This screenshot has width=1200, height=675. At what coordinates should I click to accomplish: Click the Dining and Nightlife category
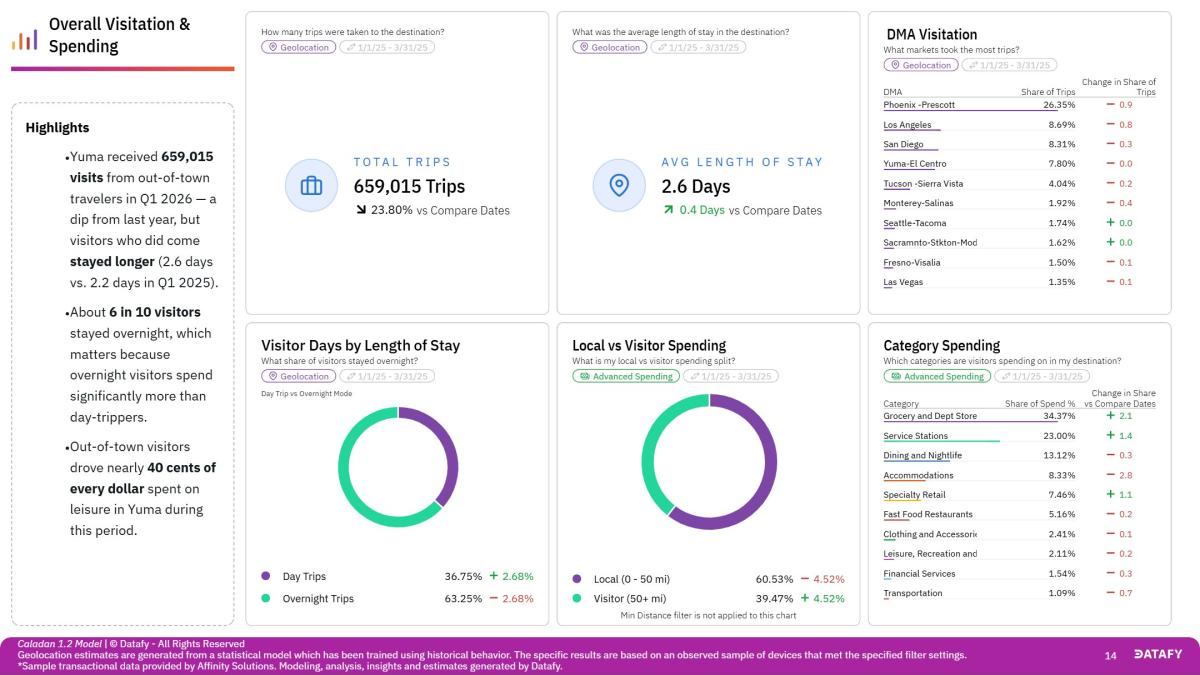pyautogui.click(x=923, y=455)
